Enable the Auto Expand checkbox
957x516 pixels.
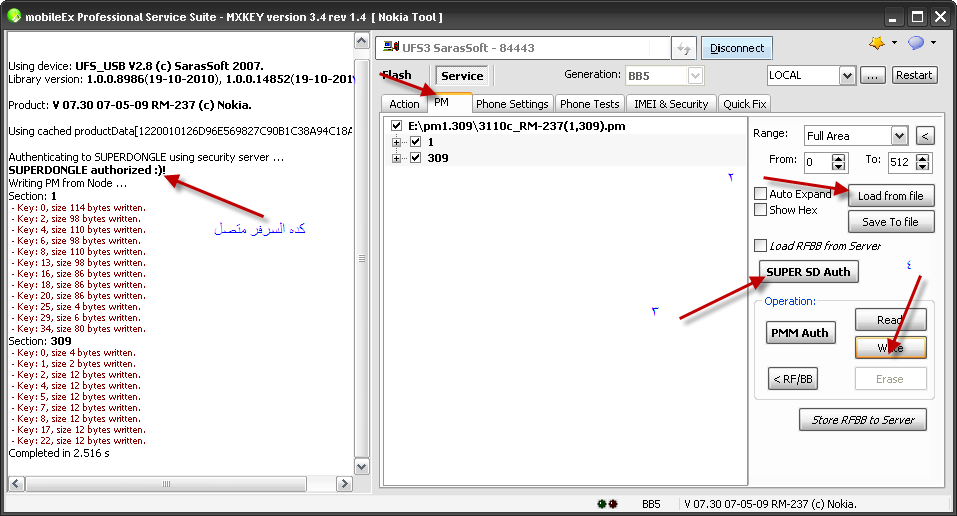pyautogui.click(x=760, y=194)
